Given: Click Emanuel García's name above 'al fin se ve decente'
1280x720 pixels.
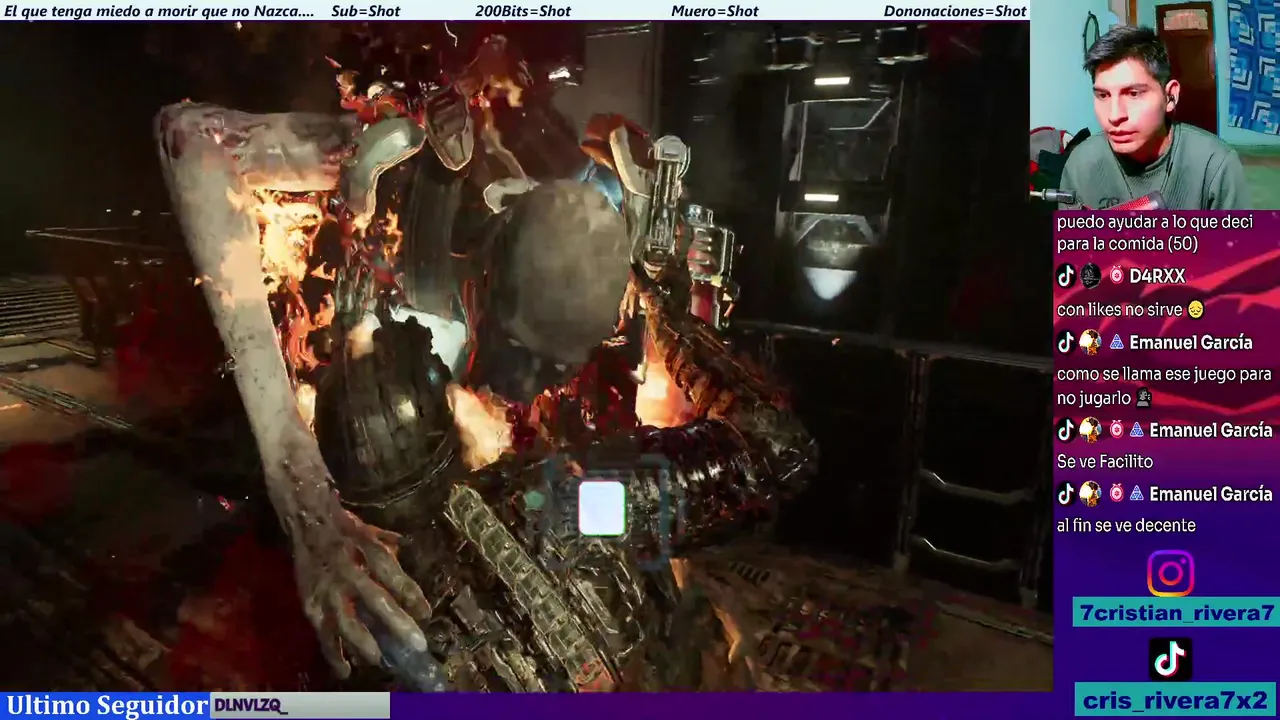Looking at the screenshot, I should (x=1211, y=494).
